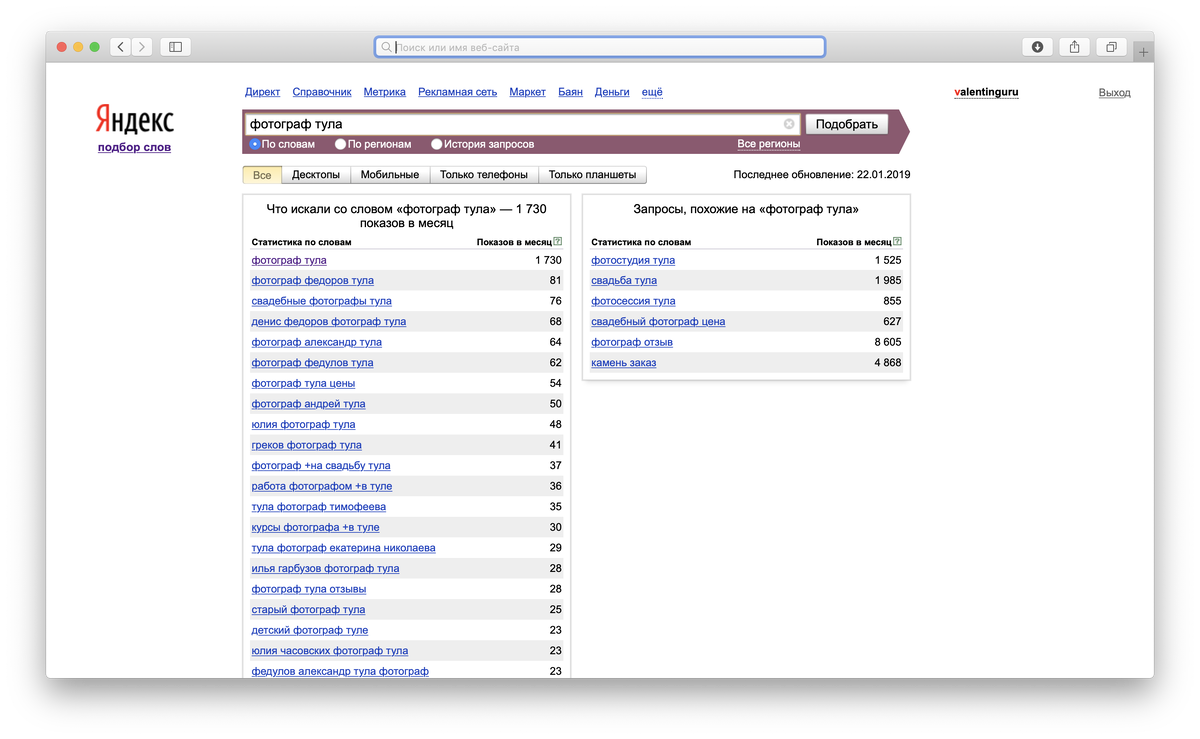Clear the search query using the x icon
Viewport: 1200px width, 739px height.
click(x=788, y=123)
